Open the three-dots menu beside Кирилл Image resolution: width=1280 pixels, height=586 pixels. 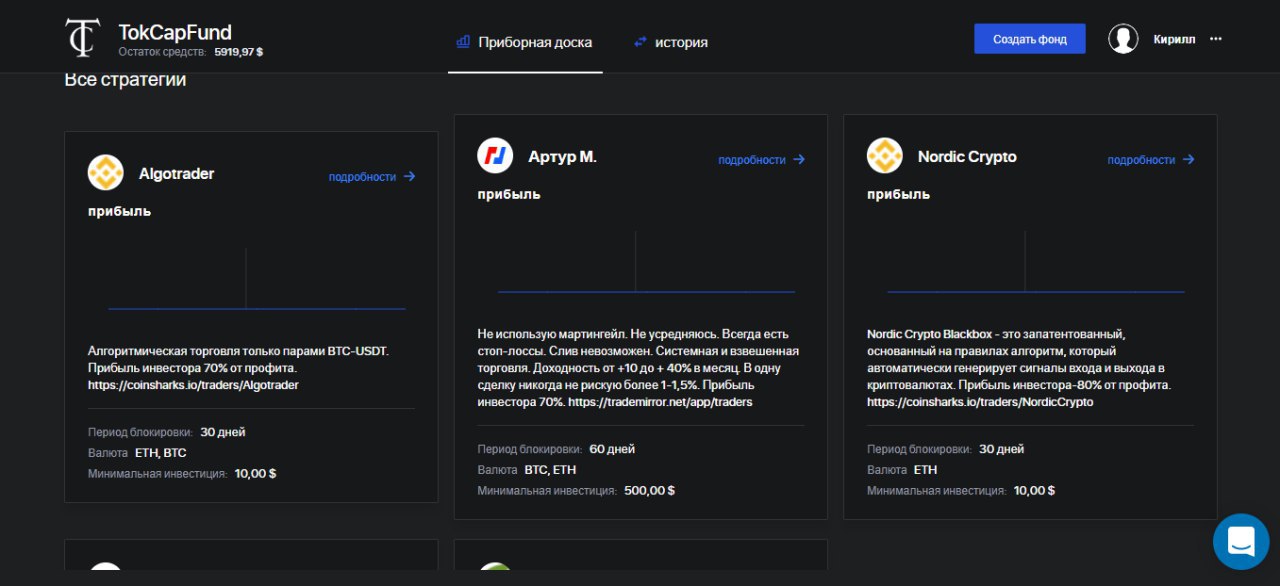1216,39
